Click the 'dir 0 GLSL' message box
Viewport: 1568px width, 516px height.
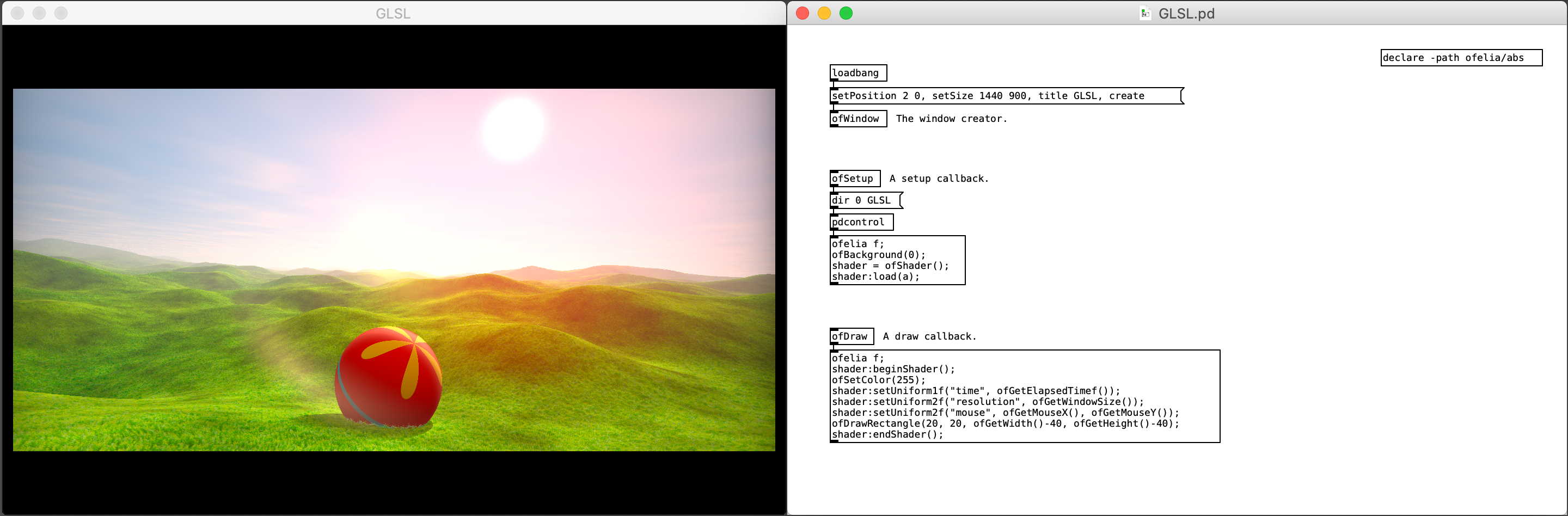coord(866,200)
